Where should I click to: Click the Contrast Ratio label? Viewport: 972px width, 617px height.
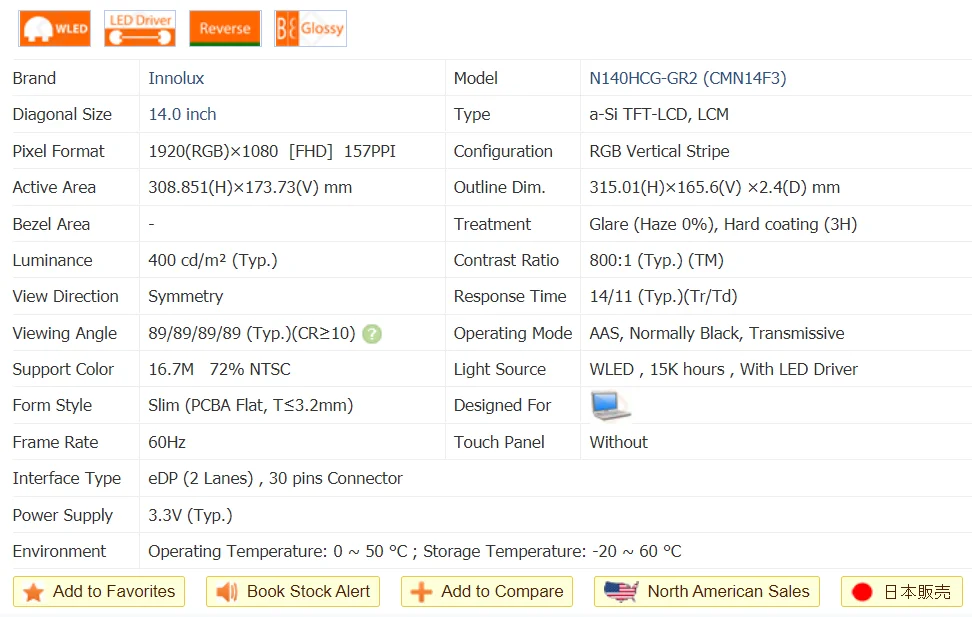[x=506, y=260]
